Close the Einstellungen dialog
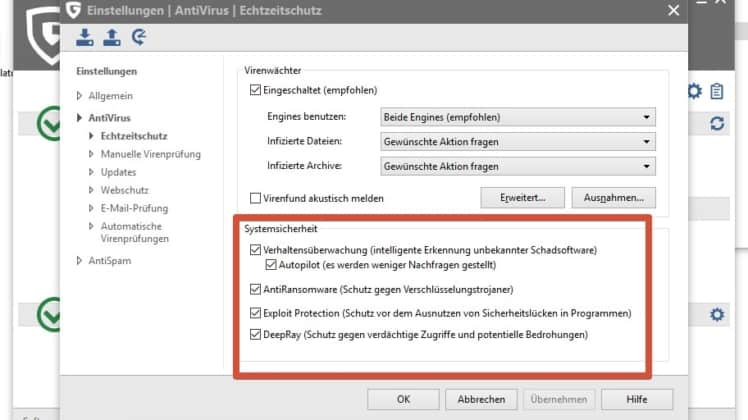This screenshot has height=420, width=748. pyautogui.click(x=674, y=10)
